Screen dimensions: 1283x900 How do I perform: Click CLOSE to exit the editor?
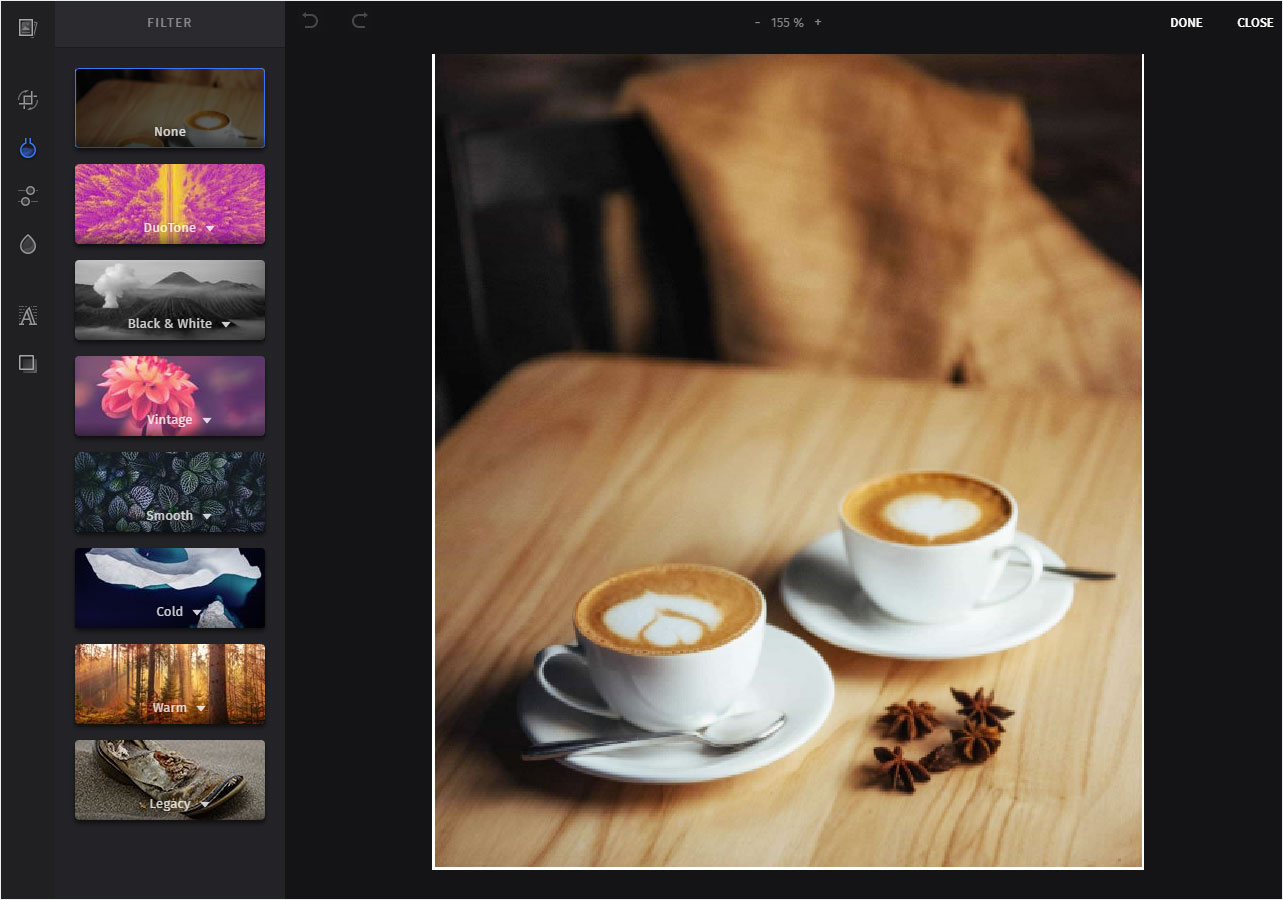point(1255,23)
